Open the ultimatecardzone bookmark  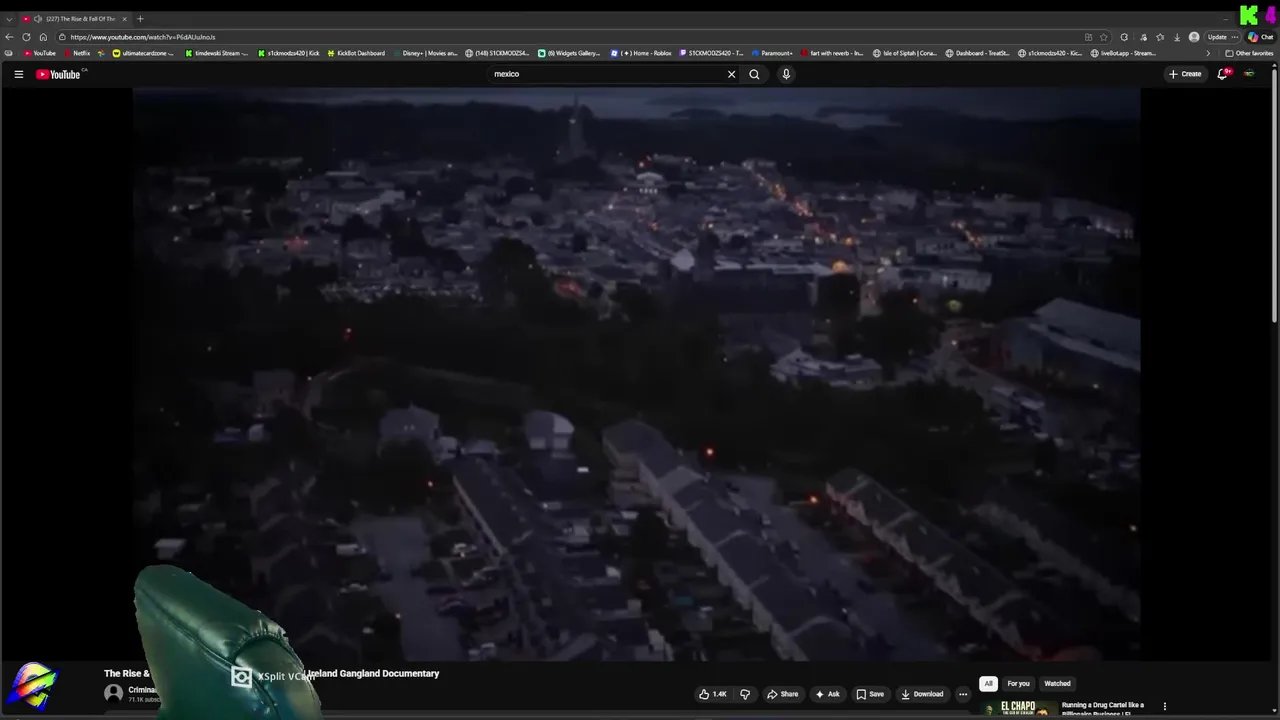coord(143,53)
